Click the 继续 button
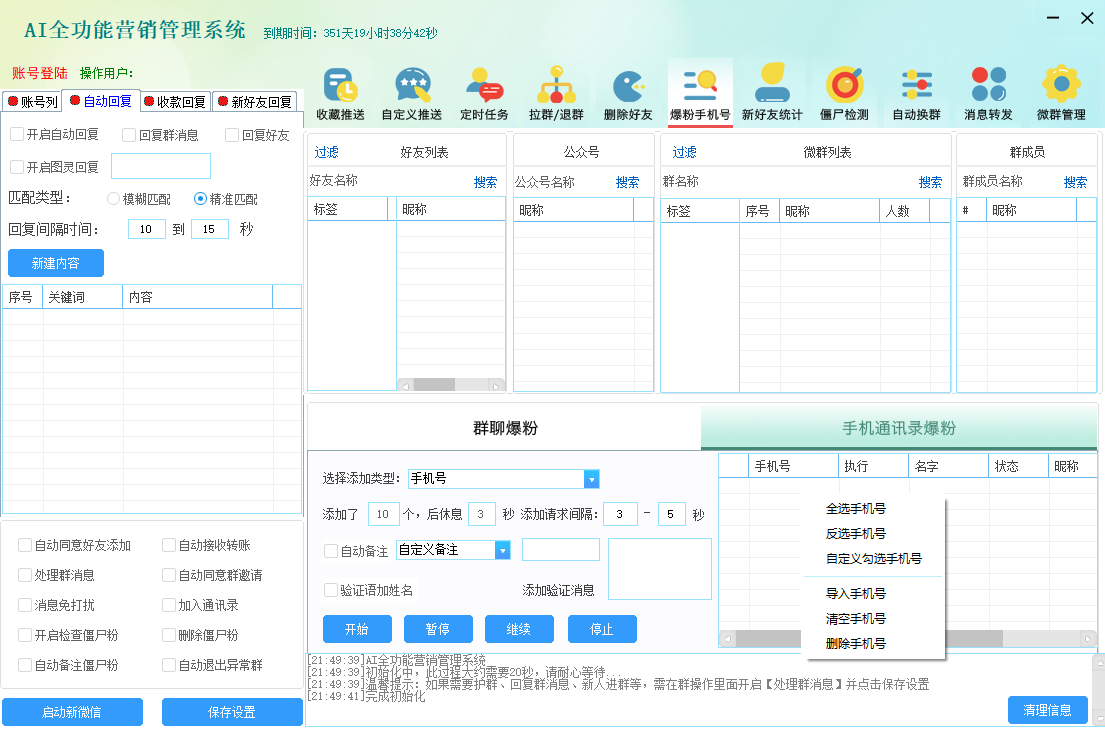This screenshot has height=740, width=1105. pyautogui.click(x=519, y=629)
